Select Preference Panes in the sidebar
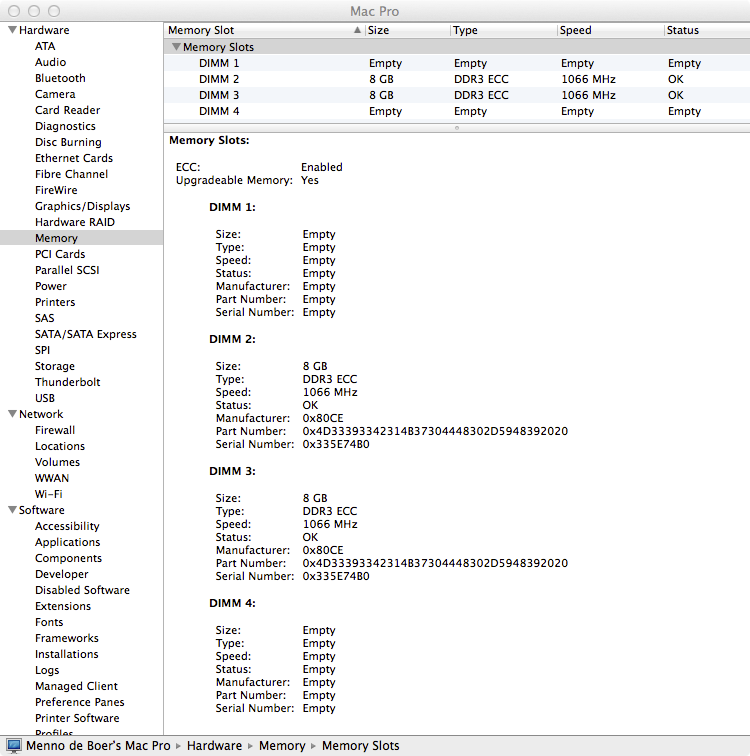750x756 pixels. click(x=80, y=702)
